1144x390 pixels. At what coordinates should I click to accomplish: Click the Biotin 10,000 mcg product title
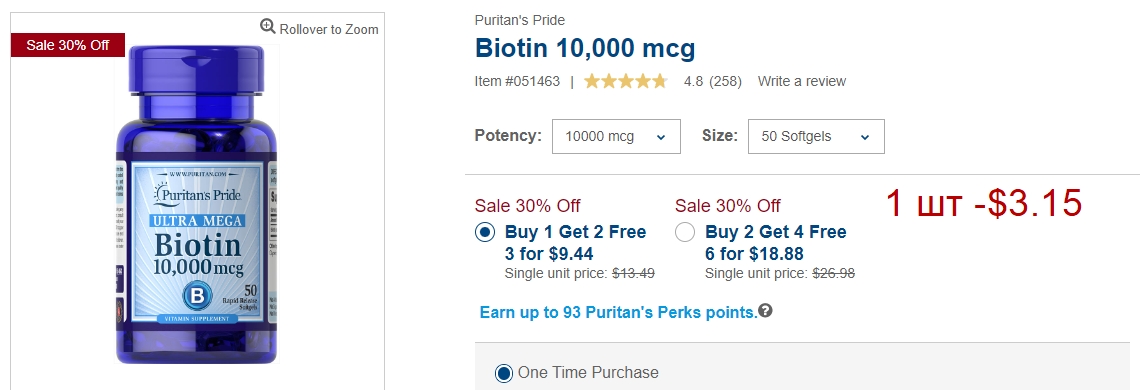pyautogui.click(x=585, y=49)
